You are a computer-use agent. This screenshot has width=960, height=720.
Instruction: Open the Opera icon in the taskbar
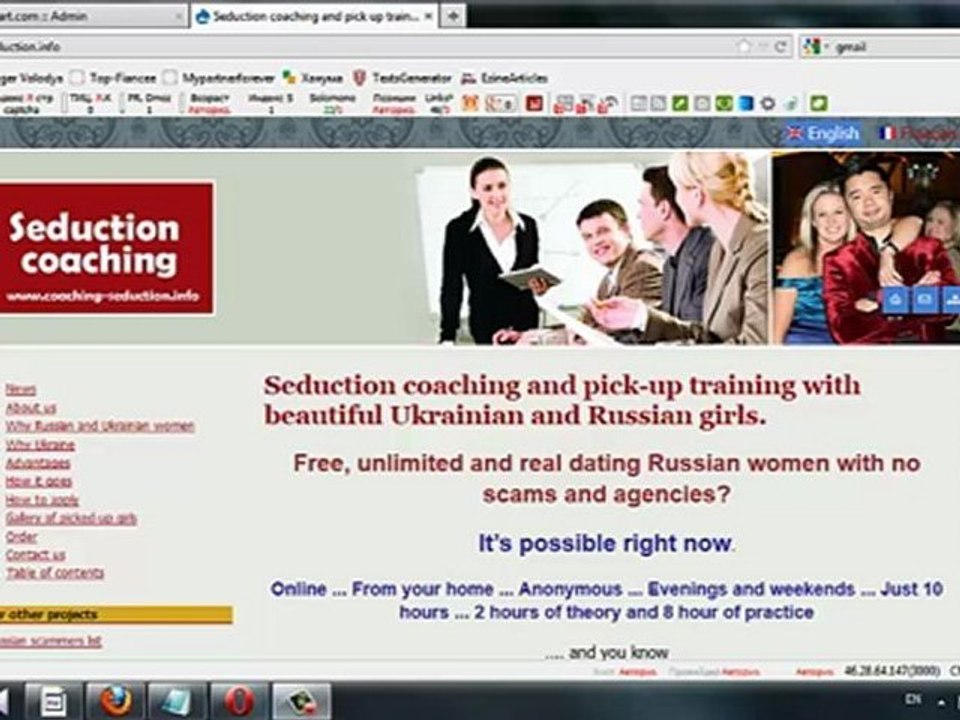(x=239, y=701)
